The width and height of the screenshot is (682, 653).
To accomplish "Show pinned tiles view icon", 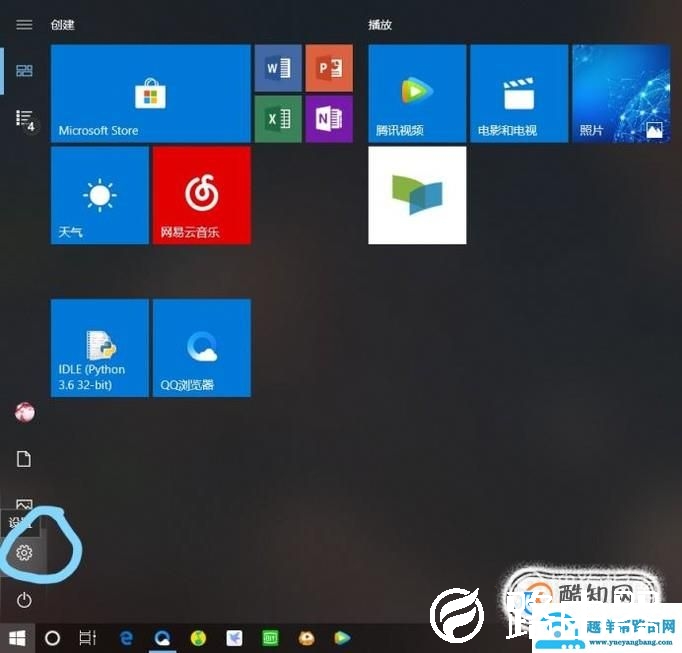I will 24,70.
